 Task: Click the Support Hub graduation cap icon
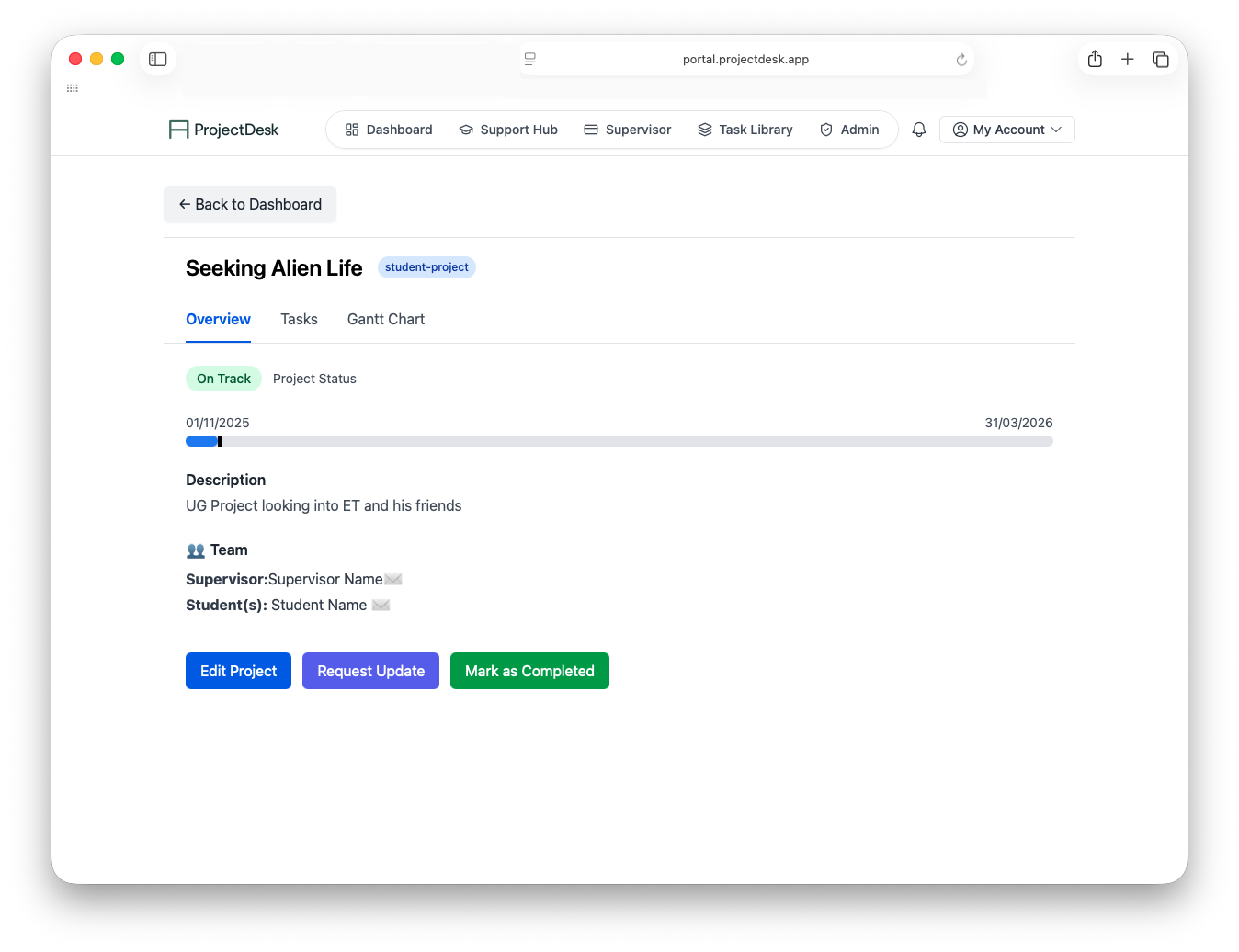point(466,130)
